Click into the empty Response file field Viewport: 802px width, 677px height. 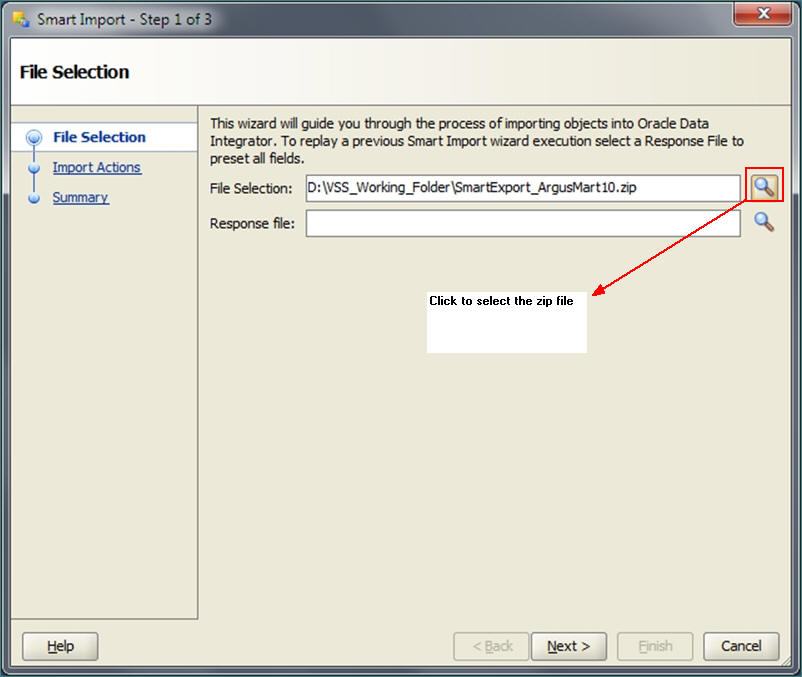[523, 223]
